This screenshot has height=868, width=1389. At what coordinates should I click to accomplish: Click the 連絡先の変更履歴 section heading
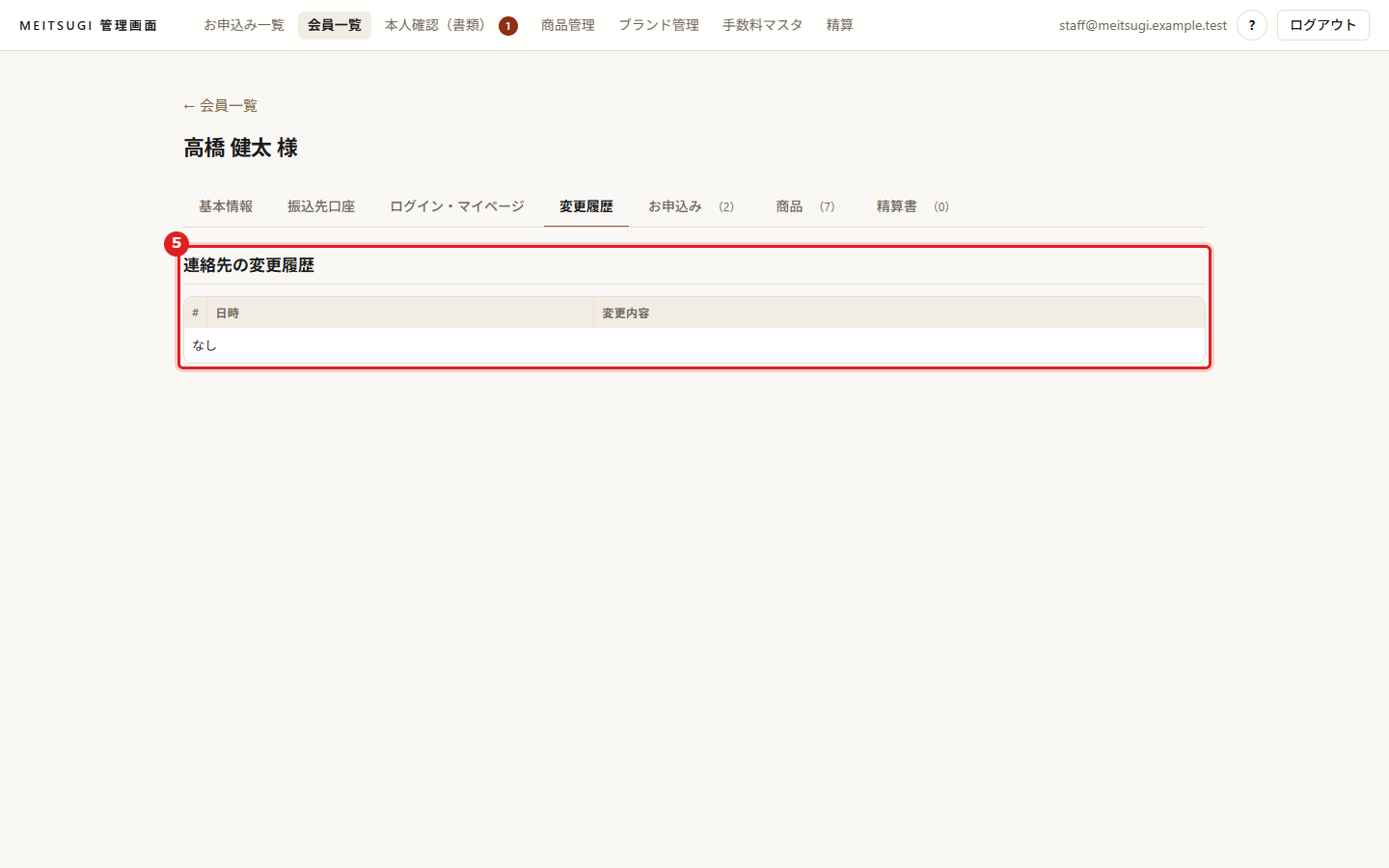click(x=249, y=265)
